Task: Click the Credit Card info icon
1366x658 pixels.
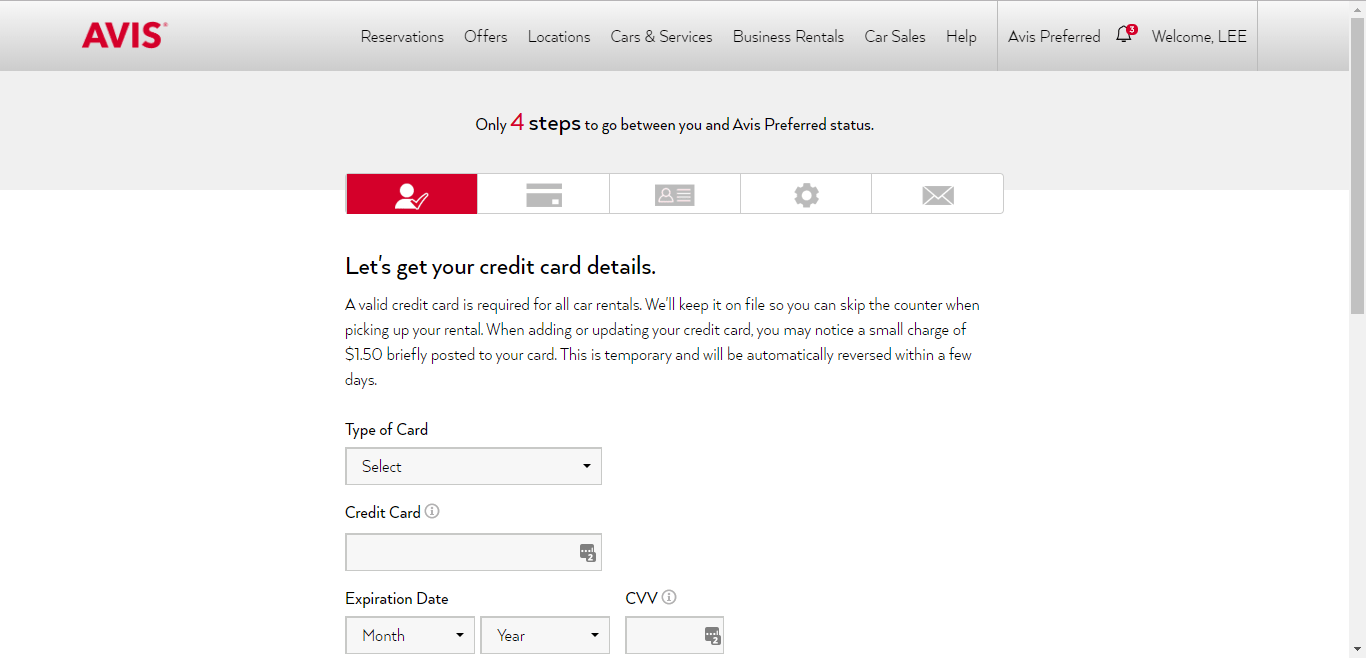Action: 432,511
